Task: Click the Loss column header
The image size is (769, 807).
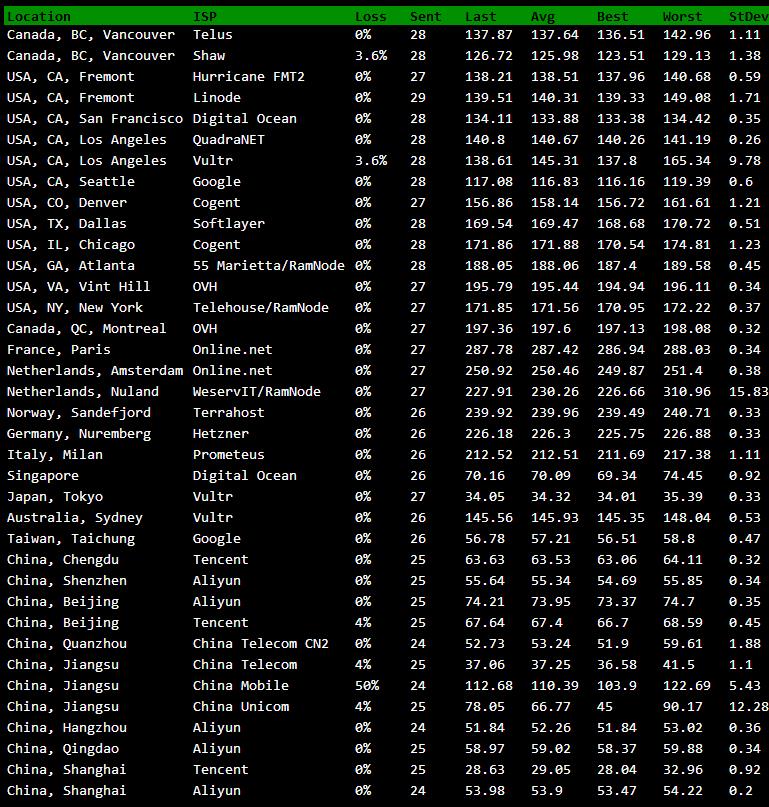Action: [x=371, y=17]
